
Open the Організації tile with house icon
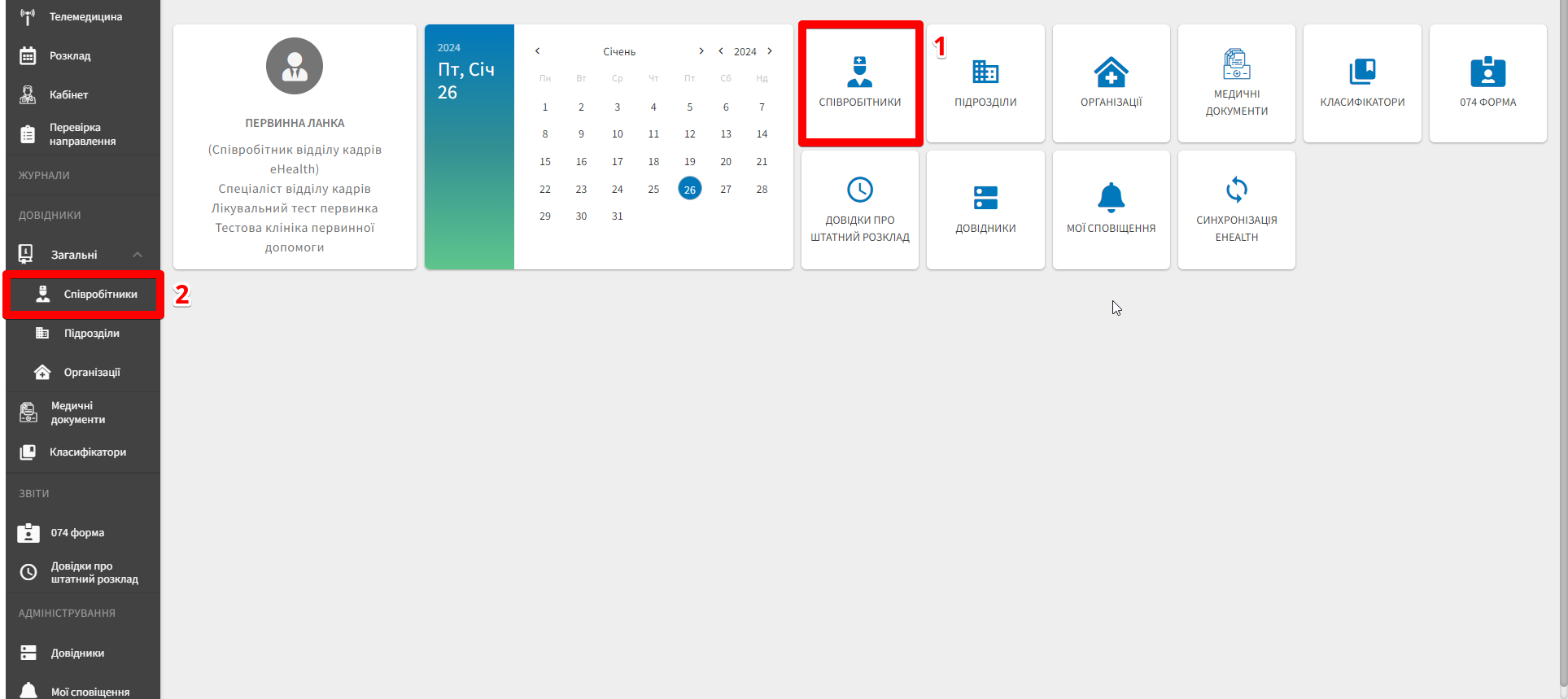[x=1111, y=84]
